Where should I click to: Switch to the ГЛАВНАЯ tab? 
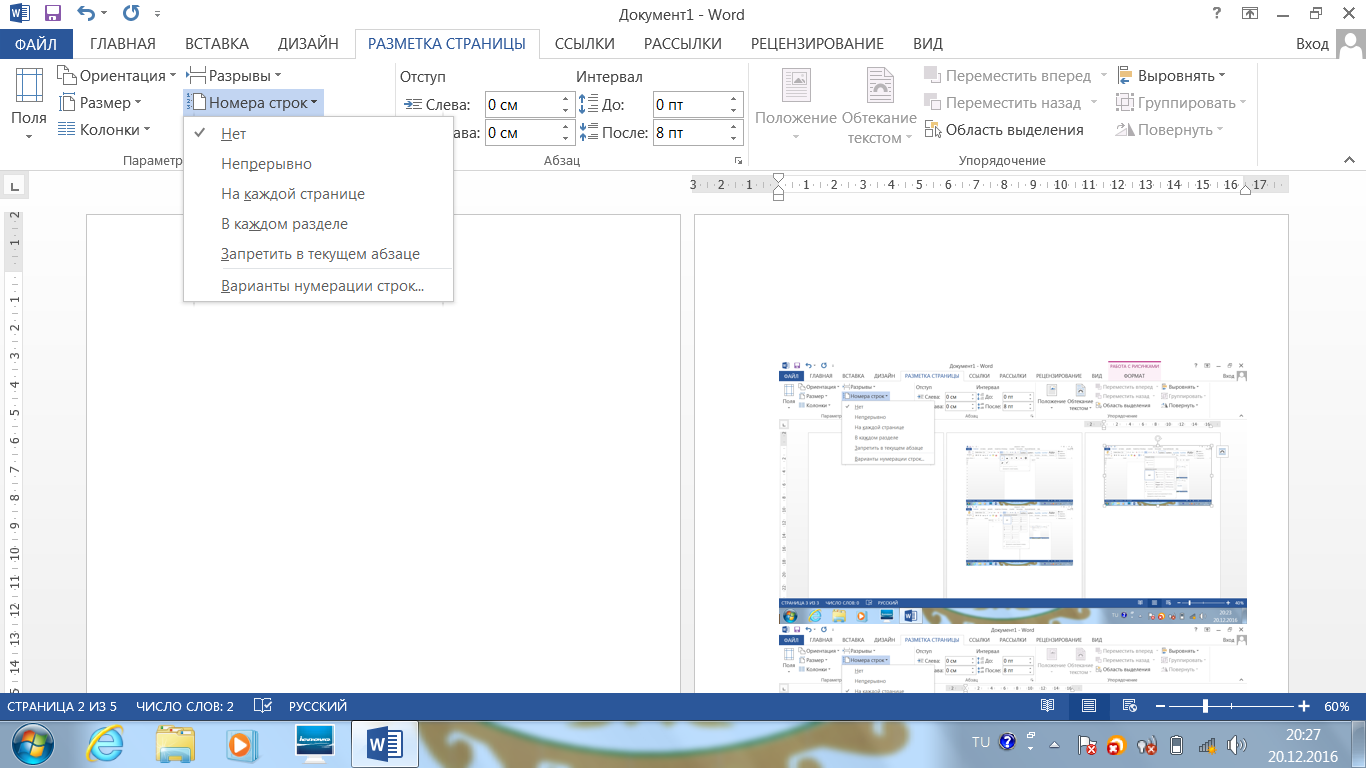pyautogui.click(x=123, y=44)
